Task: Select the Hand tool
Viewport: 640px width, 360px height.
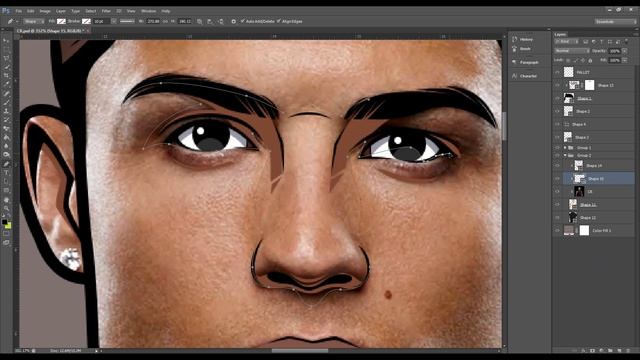Action: pos(6,200)
